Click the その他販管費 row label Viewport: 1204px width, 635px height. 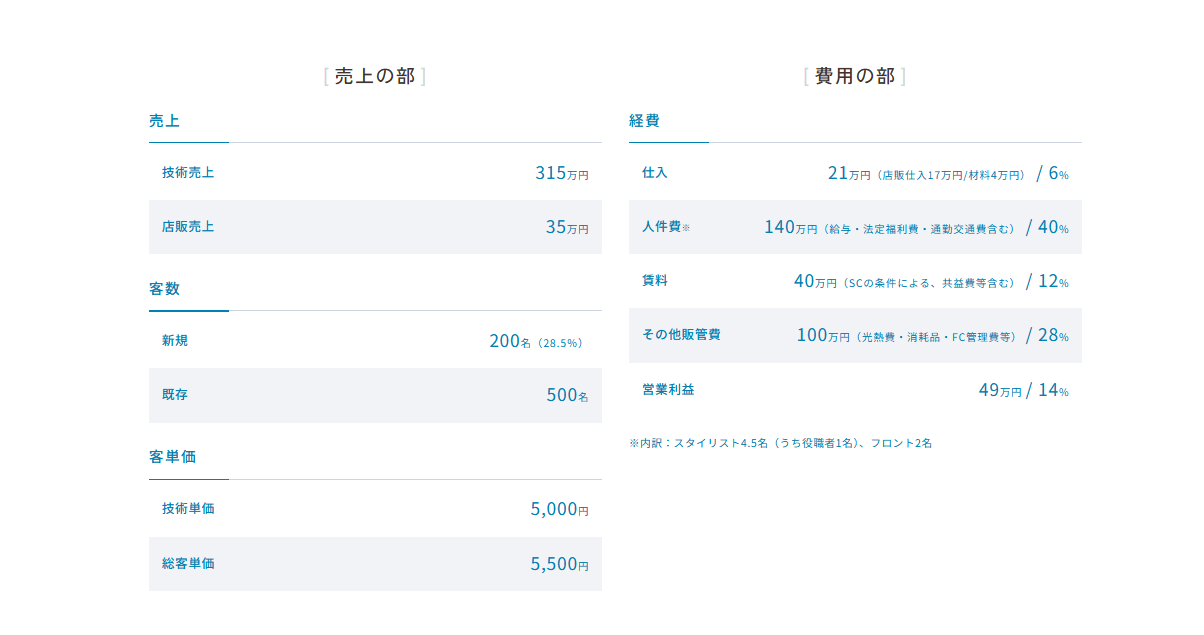681,335
